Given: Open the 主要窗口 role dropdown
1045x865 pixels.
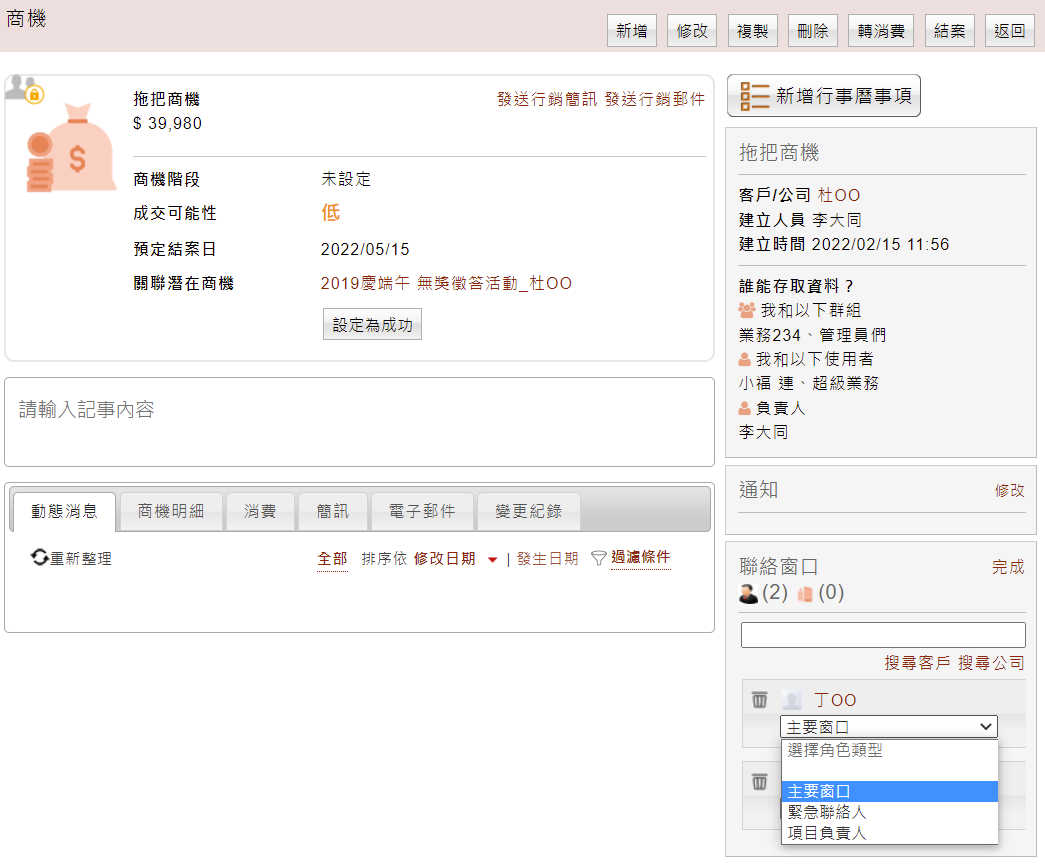Looking at the screenshot, I should click(888, 726).
